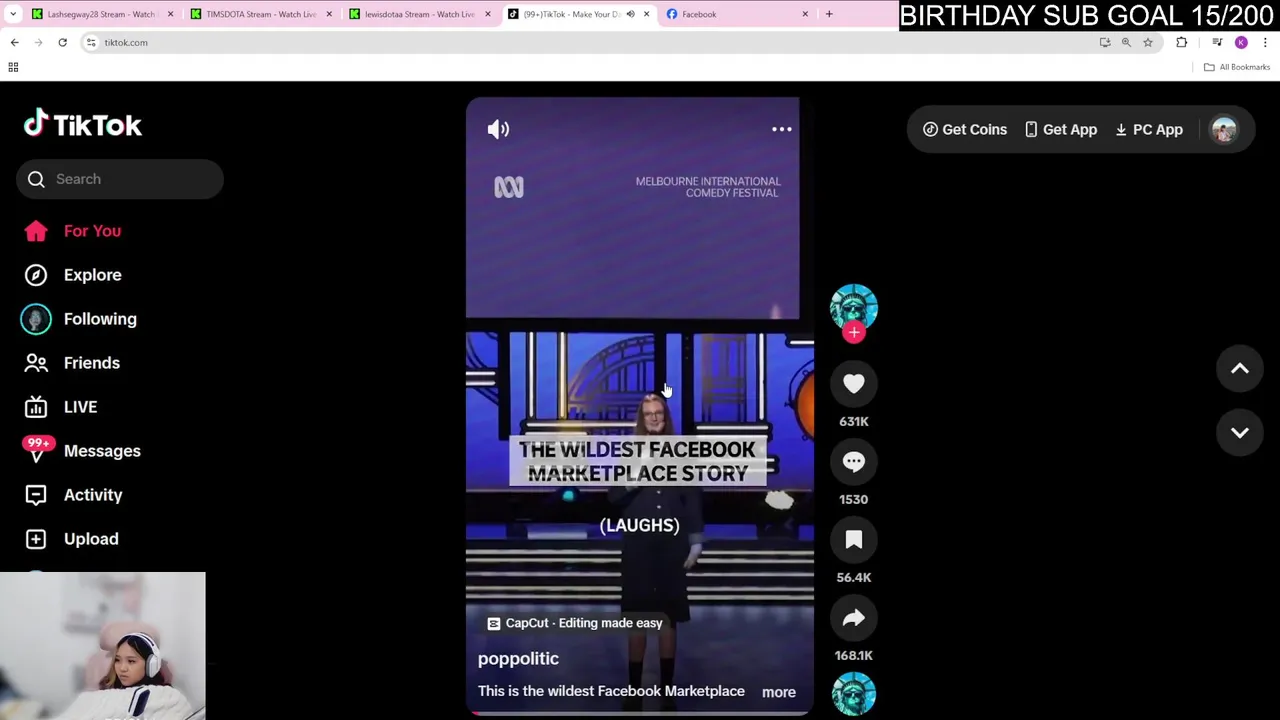Open the browser zoom magnifier icon

click(1126, 42)
